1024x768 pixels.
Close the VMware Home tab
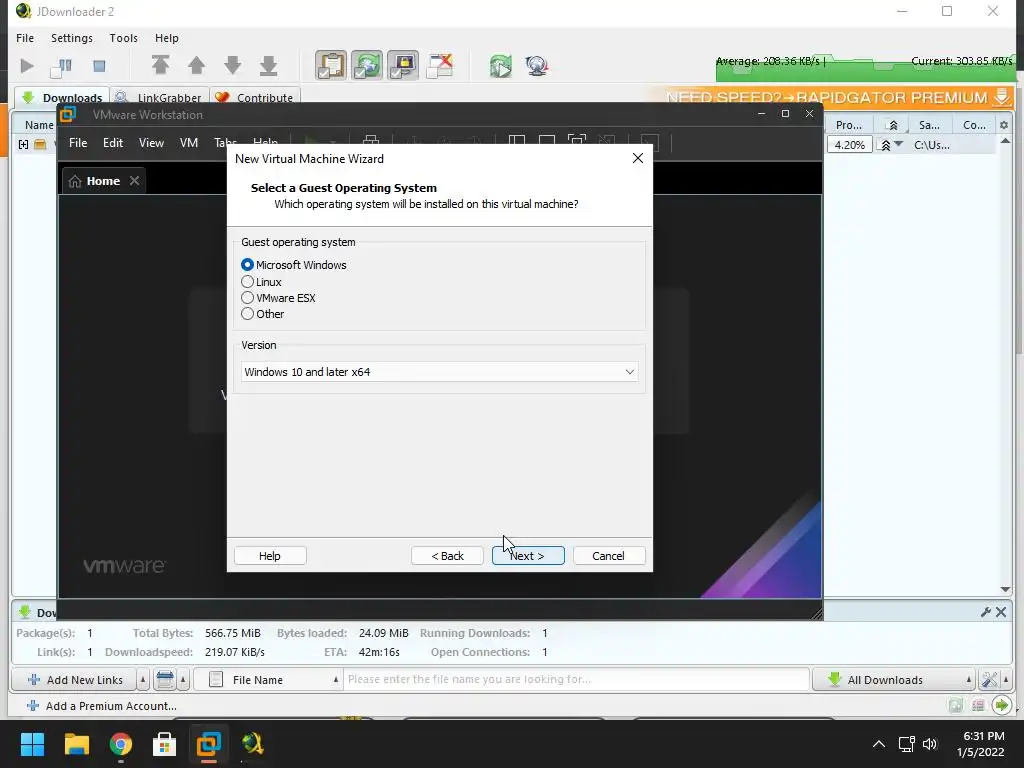(134, 180)
